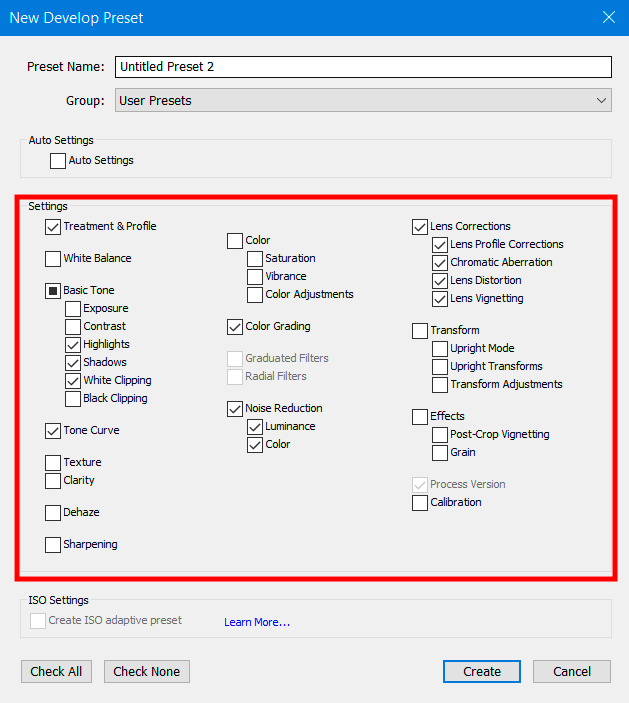Uncheck the Highlights checkbox
Viewport: 629px width, 703px height.
click(73, 345)
